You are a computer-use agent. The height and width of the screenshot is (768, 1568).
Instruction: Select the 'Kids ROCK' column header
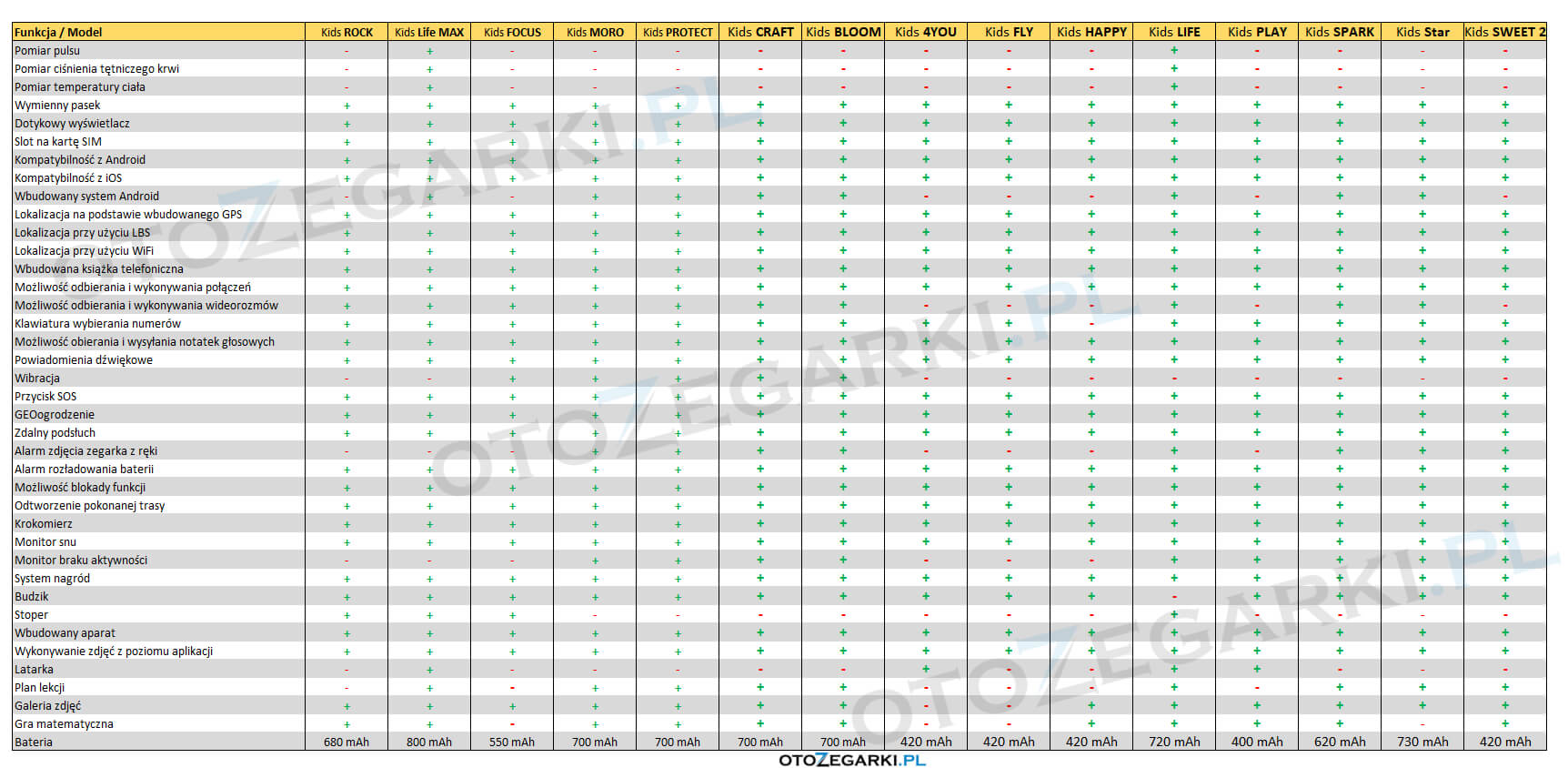(x=347, y=32)
